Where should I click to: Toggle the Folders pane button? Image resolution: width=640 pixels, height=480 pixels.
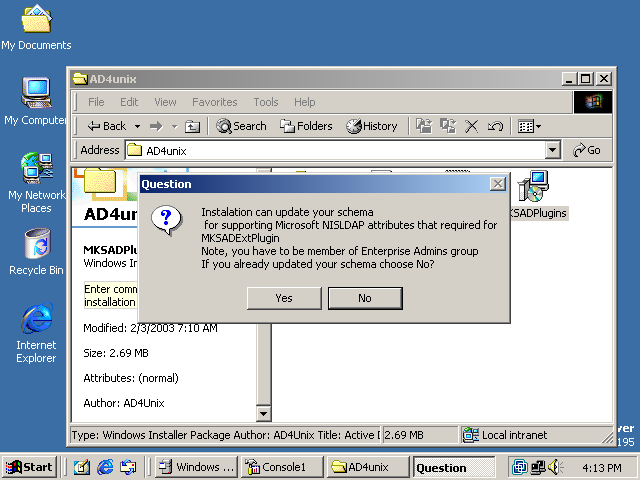coord(306,126)
